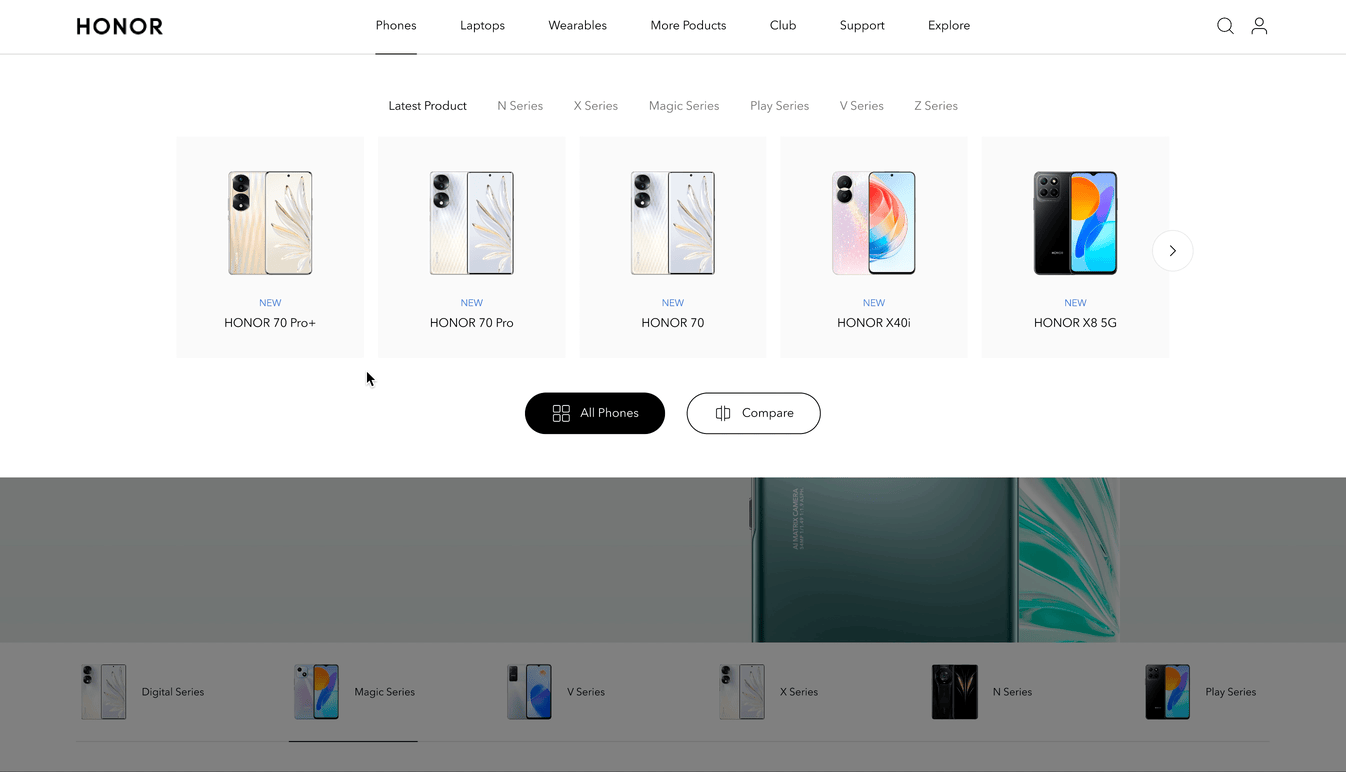Select the Magic Series phone thumbnail

pyautogui.click(x=316, y=692)
